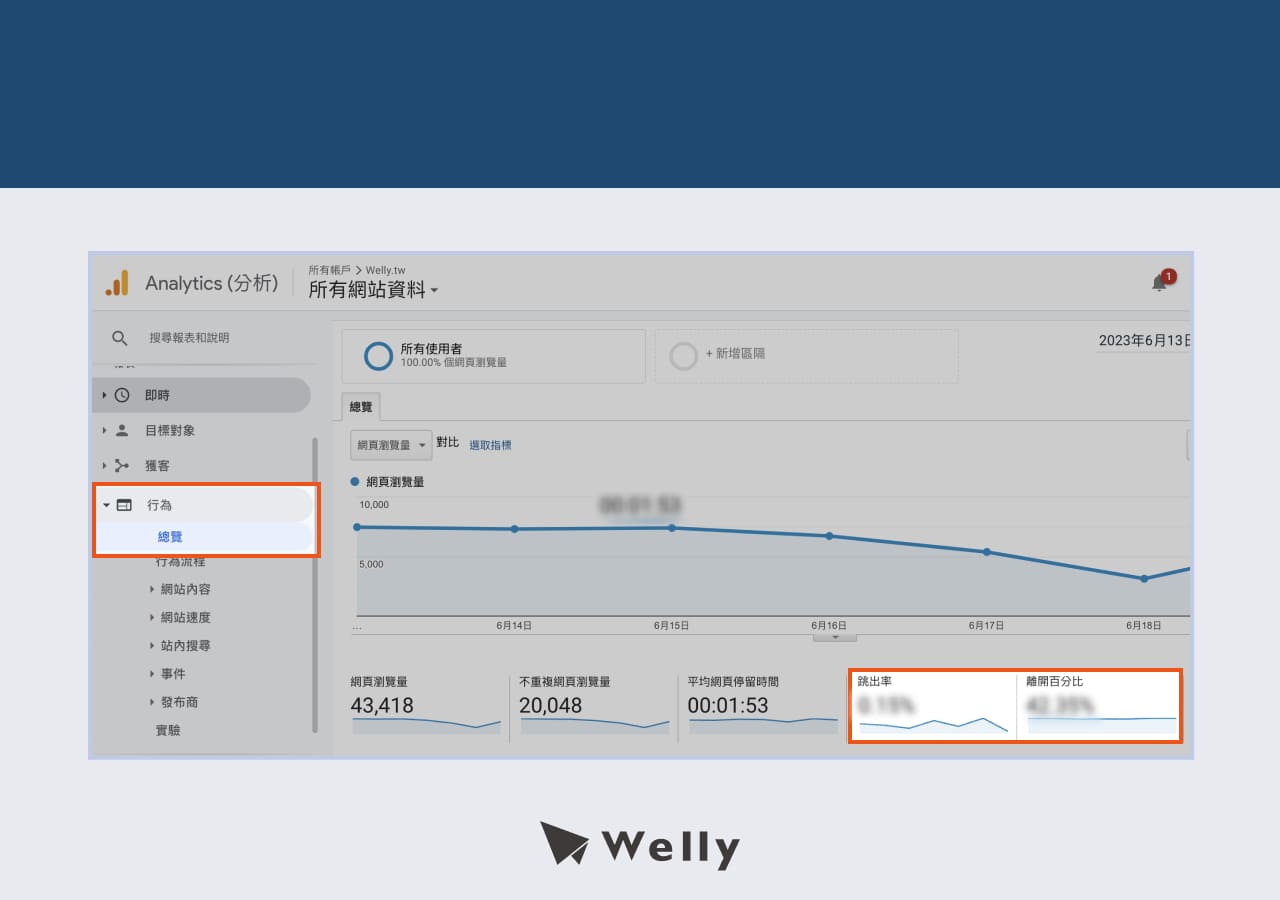
Task: Click the 所有使用者 segment circle icon
Action: pyautogui.click(x=379, y=356)
